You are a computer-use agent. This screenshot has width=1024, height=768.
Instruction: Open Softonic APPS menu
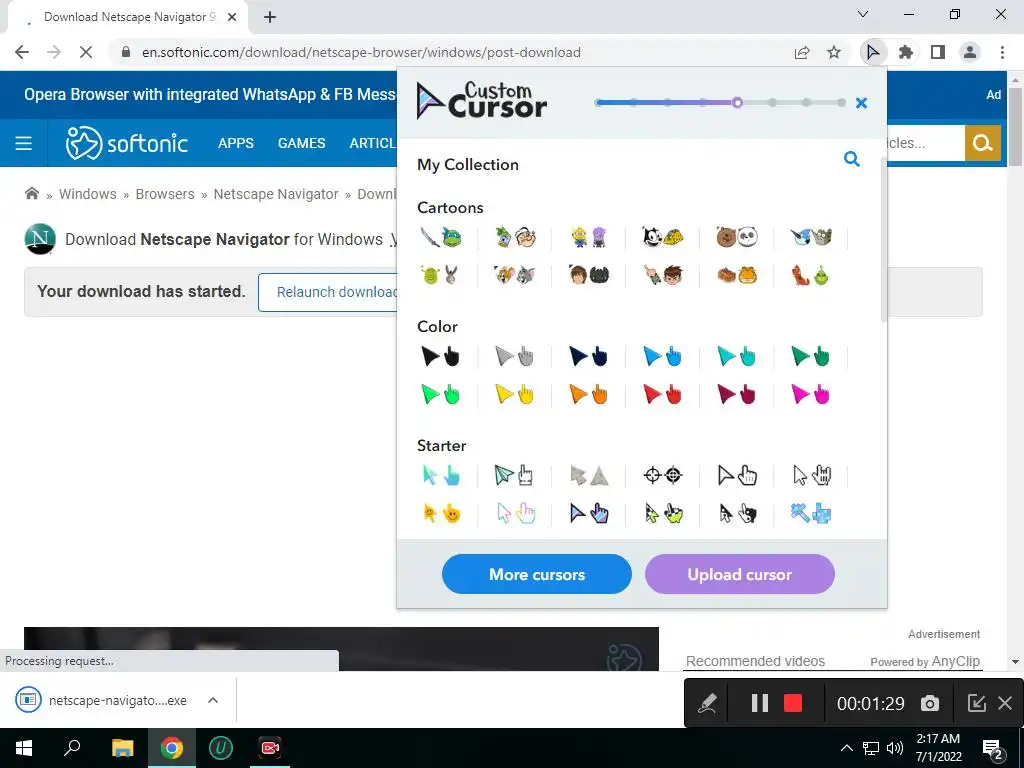click(236, 143)
